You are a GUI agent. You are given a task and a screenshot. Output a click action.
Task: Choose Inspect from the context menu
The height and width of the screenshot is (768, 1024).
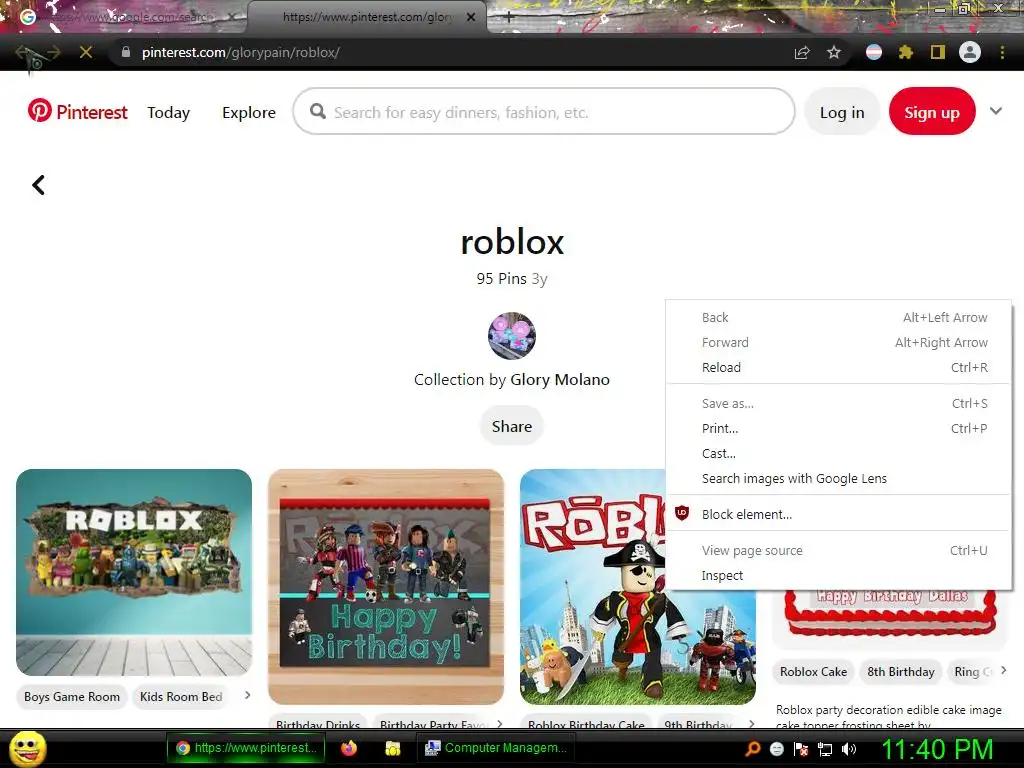click(839, 575)
